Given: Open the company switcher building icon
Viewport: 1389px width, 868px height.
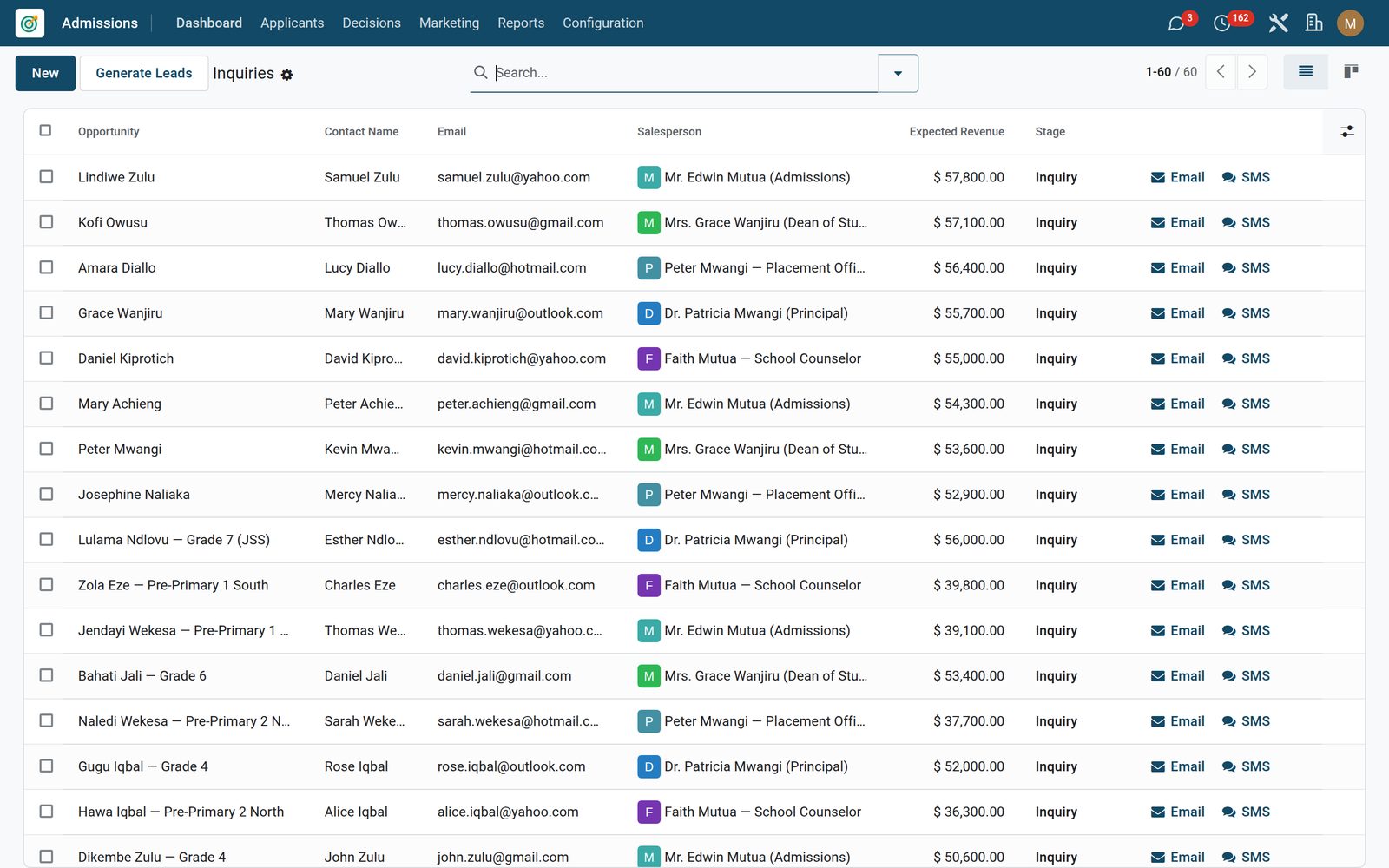Looking at the screenshot, I should [x=1314, y=23].
